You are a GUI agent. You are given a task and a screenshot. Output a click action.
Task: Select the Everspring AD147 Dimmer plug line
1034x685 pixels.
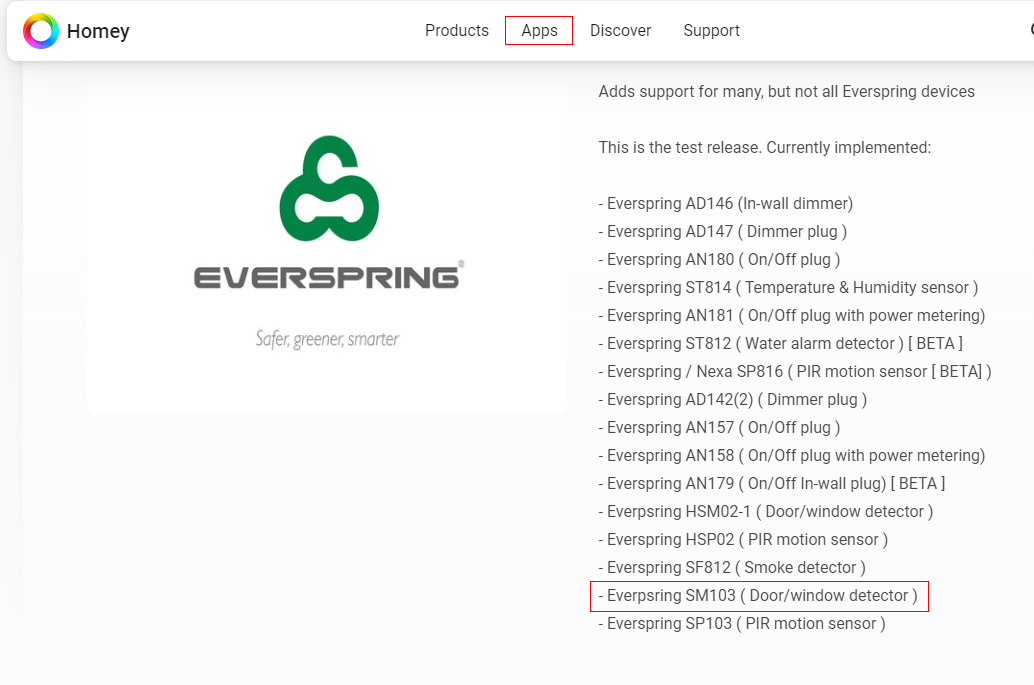(x=723, y=231)
